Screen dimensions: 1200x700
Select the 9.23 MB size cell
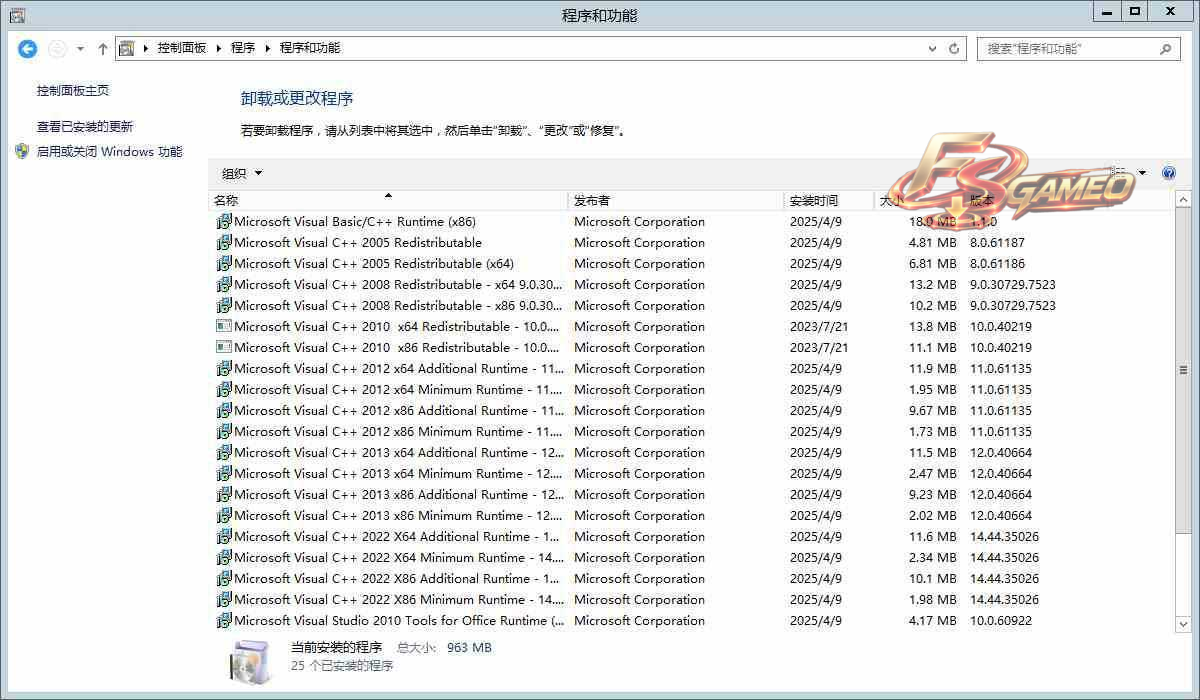click(932, 495)
